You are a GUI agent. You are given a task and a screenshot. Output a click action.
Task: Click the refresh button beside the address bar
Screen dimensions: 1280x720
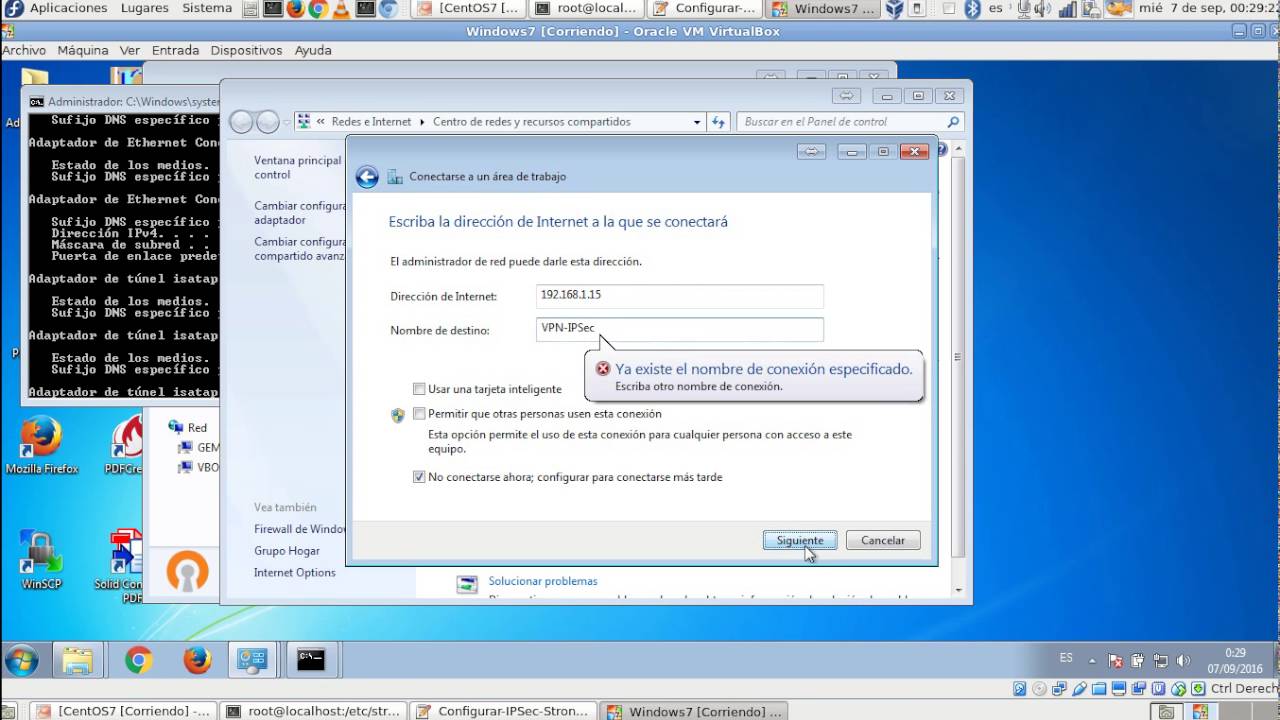[718, 122]
